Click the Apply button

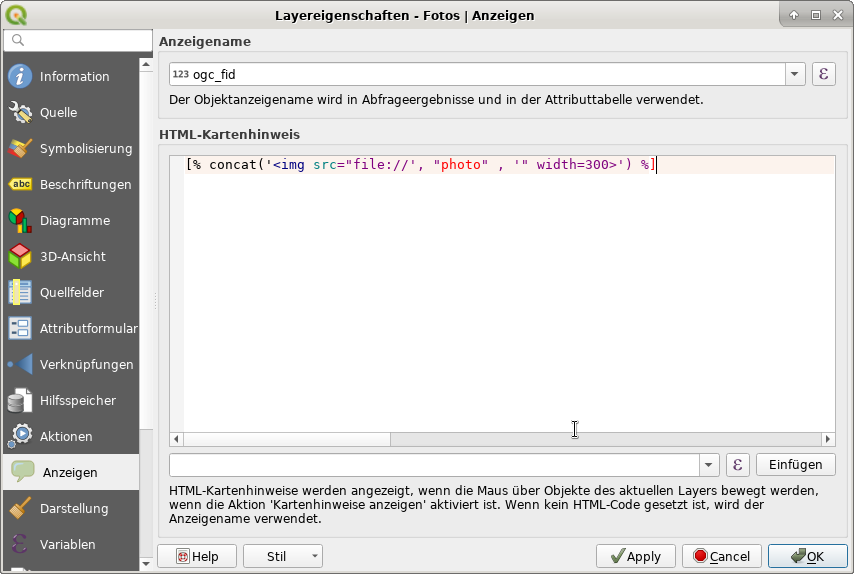[x=635, y=556]
